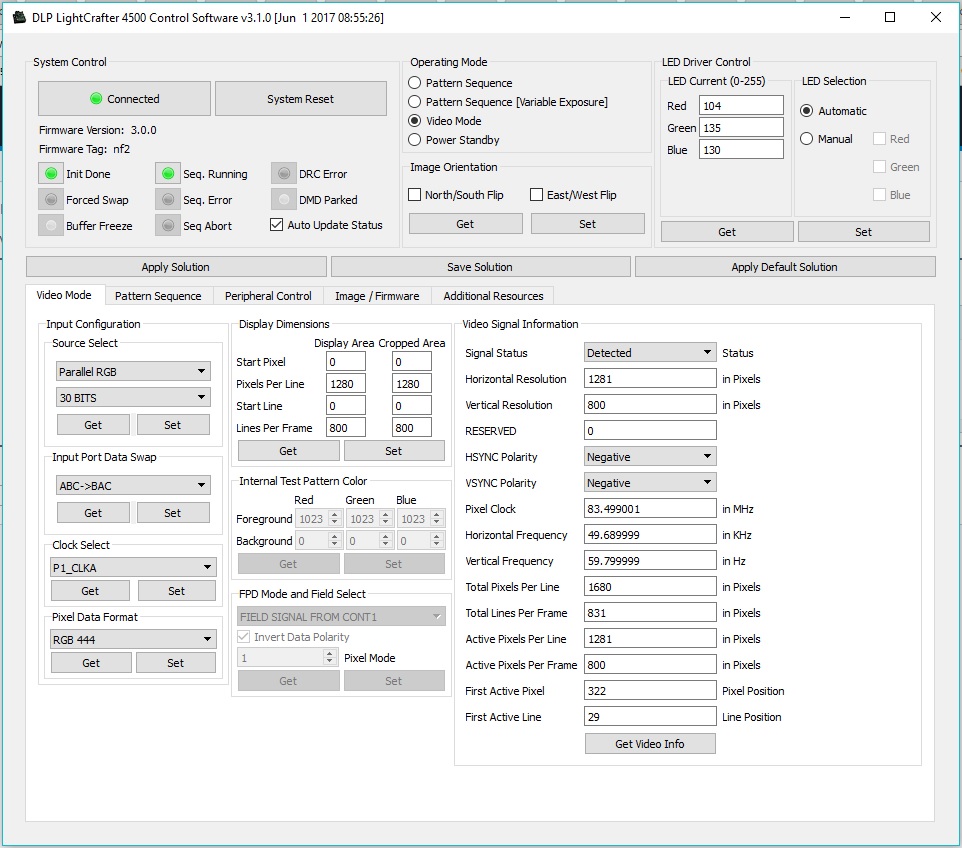This screenshot has height=848, width=962.
Task: Switch to the Additional Resources tab
Action: 493,296
